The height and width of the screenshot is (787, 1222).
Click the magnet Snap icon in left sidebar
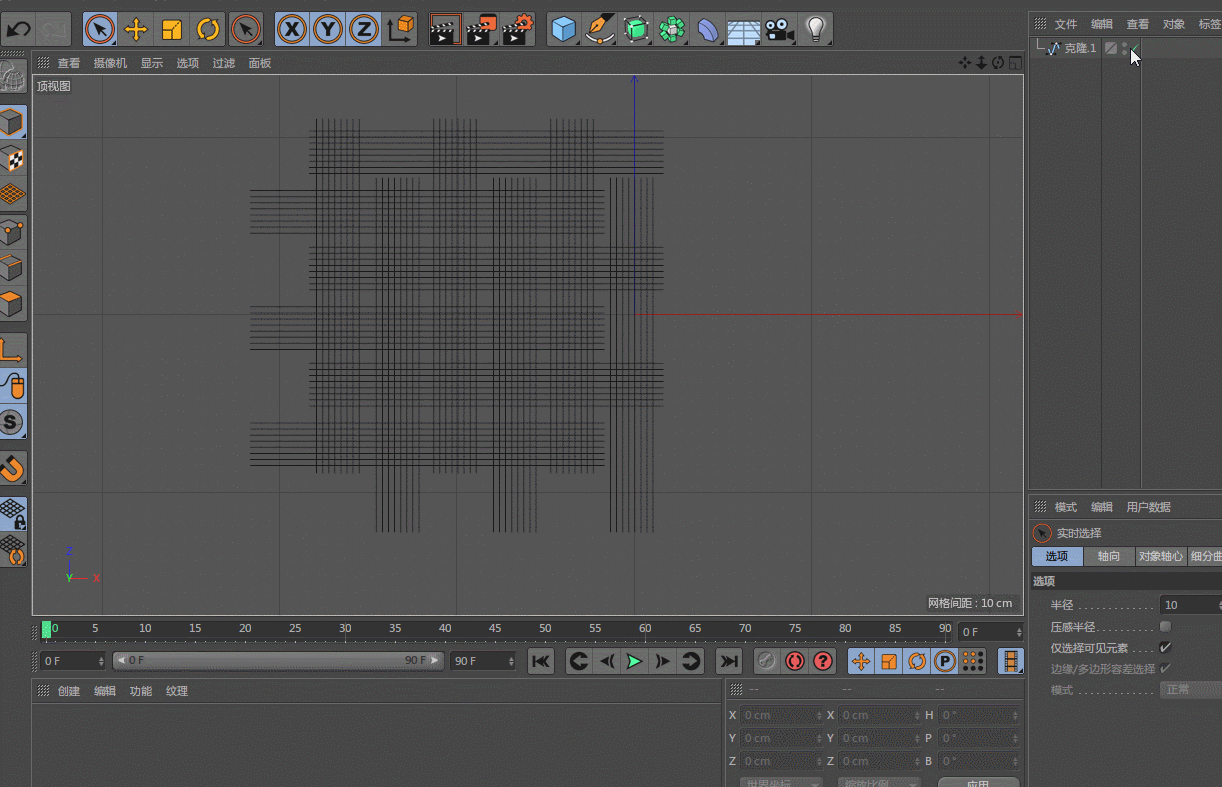click(x=12, y=467)
